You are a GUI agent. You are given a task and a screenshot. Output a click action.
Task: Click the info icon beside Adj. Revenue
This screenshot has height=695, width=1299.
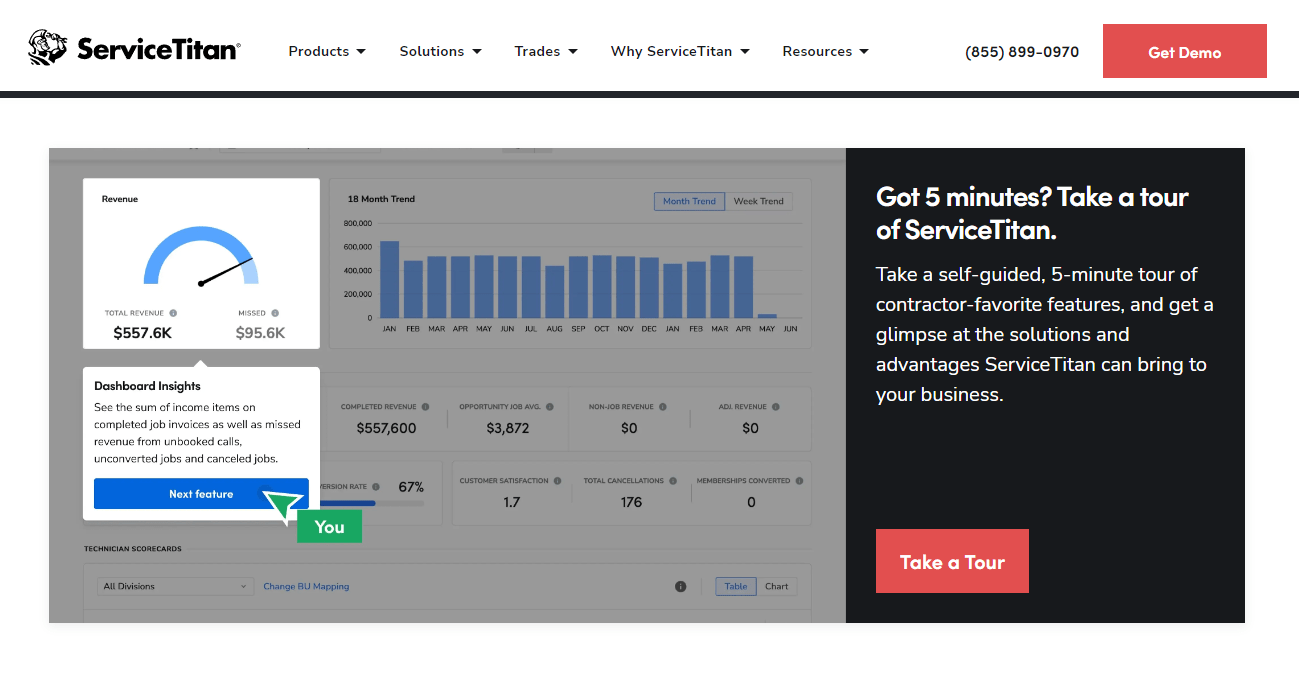click(775, 407)
